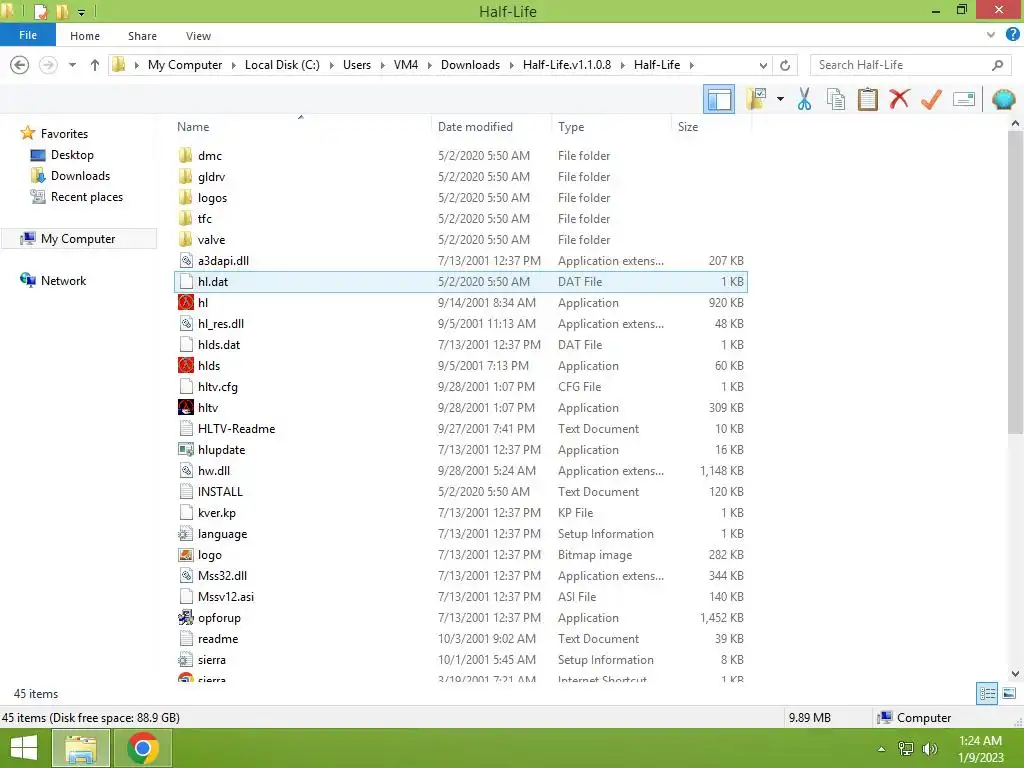
Task: Select the HLTV-Readme text document icon
Action: coord(185,428)
